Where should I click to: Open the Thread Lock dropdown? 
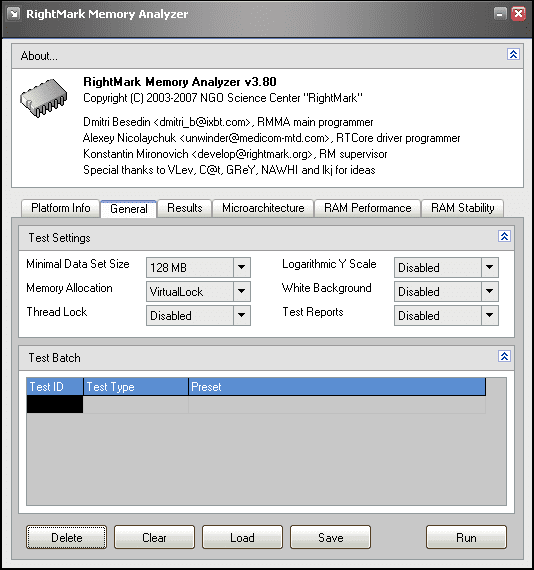[198, 316]
